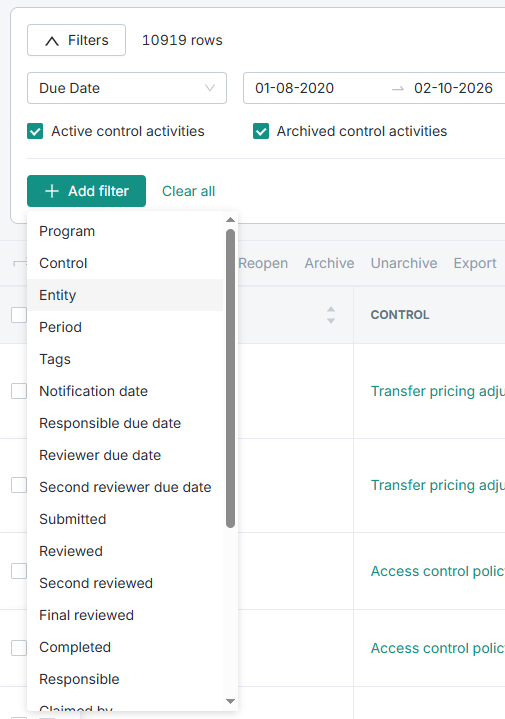This screenshot has width=505, height=719.
Task: Uncheck Archived control activities
Action: [x=261, y=131]
